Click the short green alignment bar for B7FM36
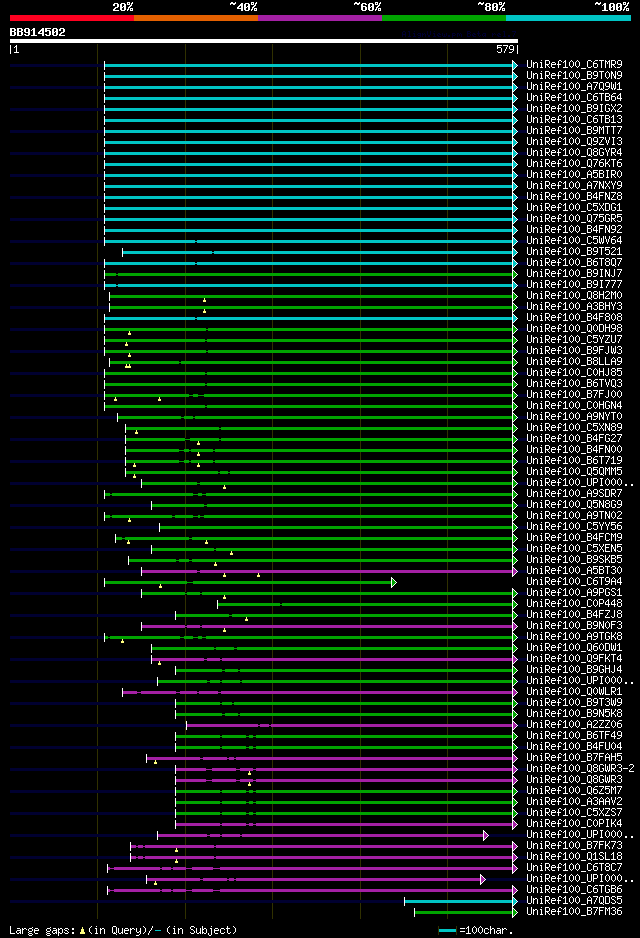 (x=465, y=912)
